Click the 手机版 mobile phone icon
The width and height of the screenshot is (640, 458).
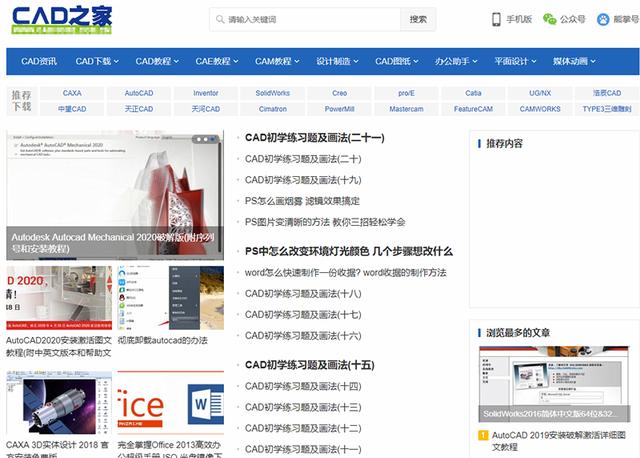coord(496,19)
